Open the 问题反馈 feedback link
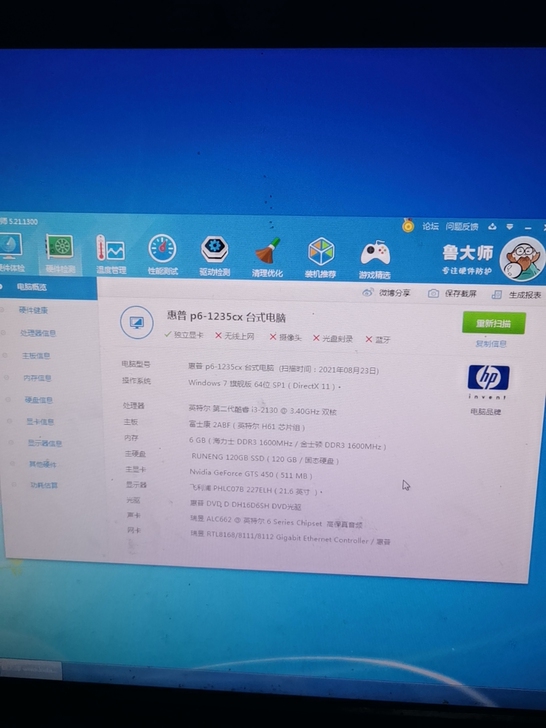 pyautogui.click(x=462, y=227)
